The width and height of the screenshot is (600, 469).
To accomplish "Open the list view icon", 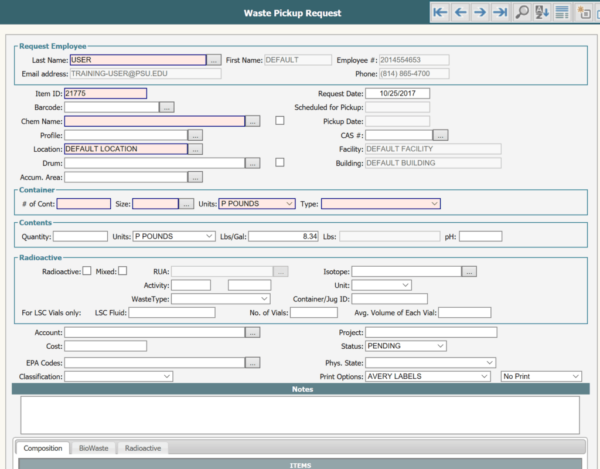I will point(562,12).
